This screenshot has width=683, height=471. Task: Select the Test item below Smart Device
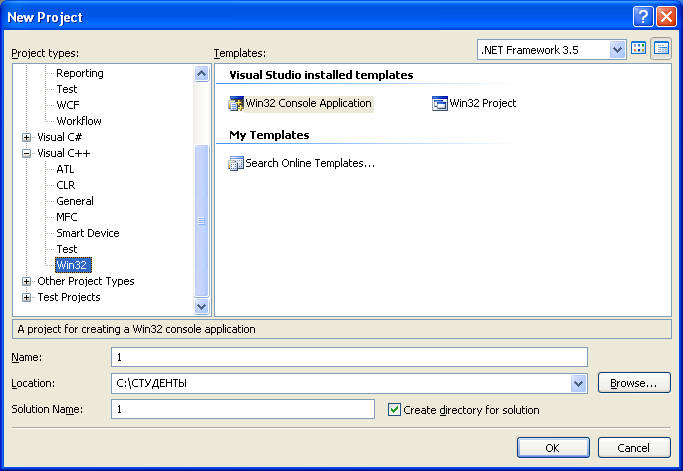tap(67, 249)
